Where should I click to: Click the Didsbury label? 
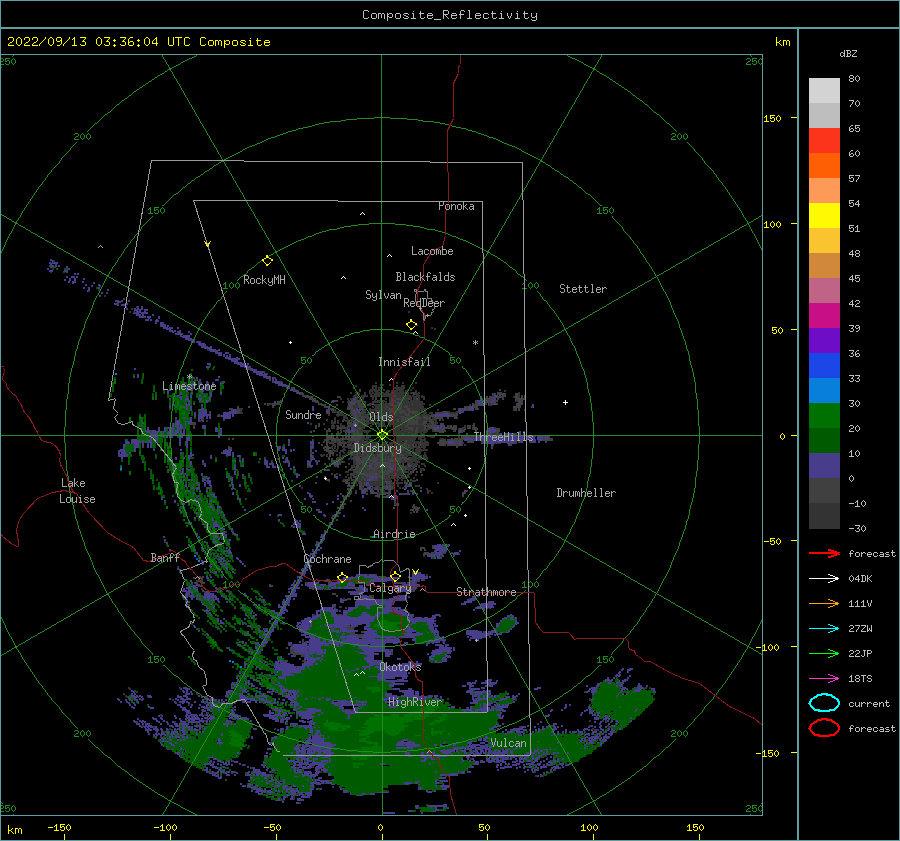377,448
